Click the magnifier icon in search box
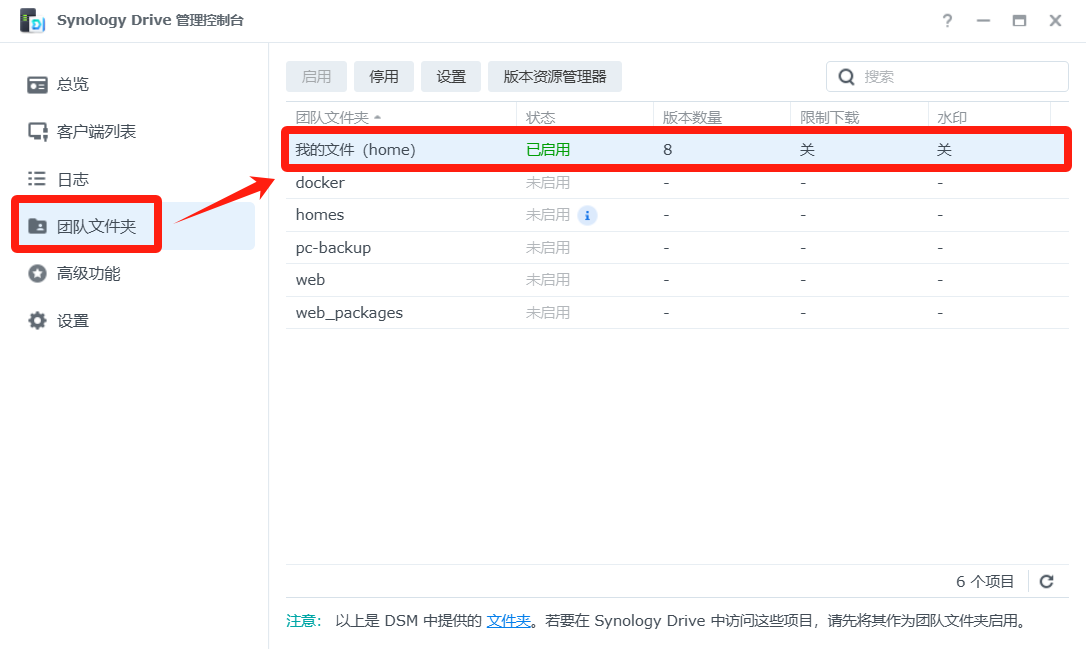The height and width of the screenshot is (649, 1086). click(846, 77)
